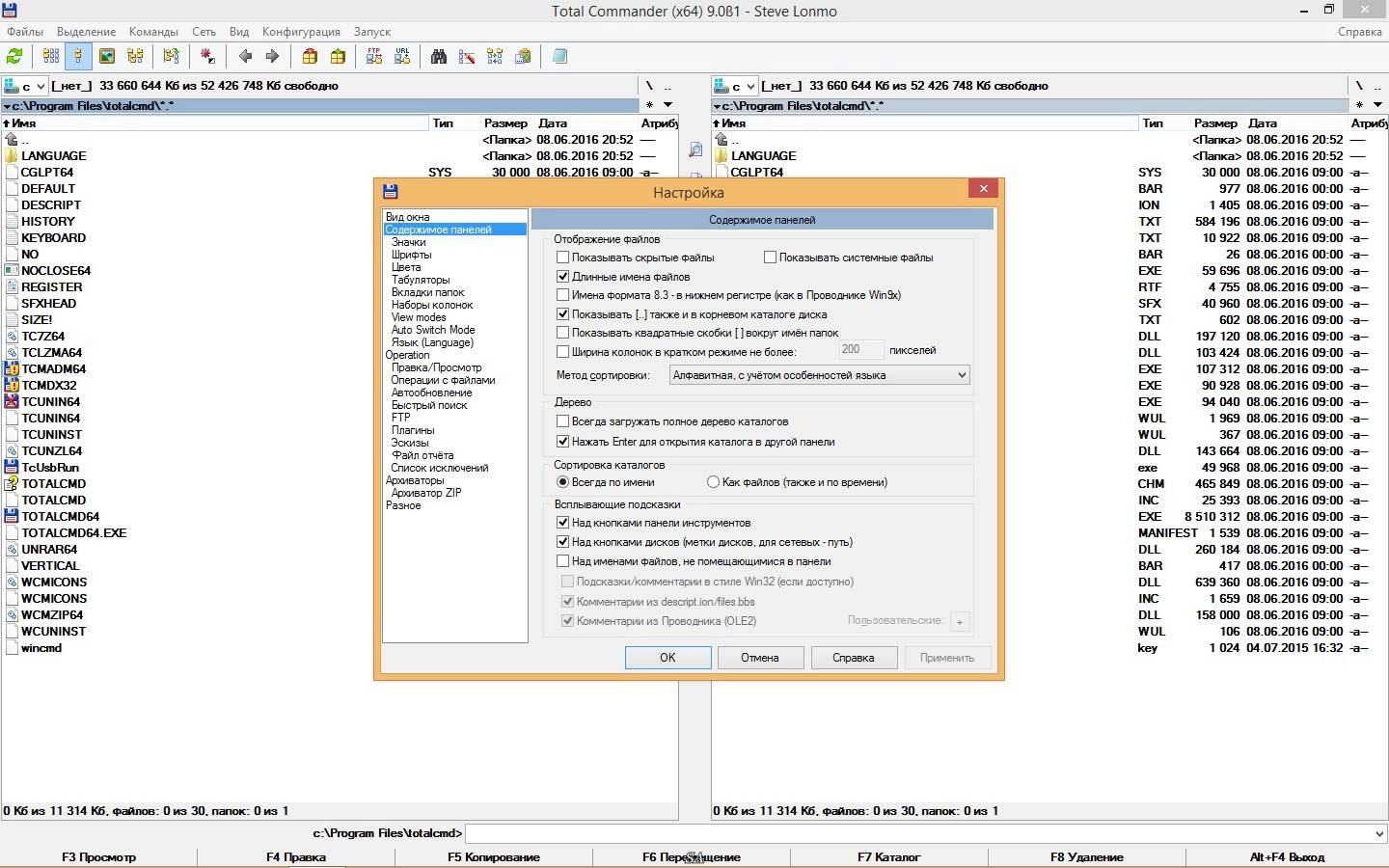Image resolution: width=1389 pixels, height=868 pixels.
Task: Switch to brief view using toolbar icon
Action: tap(51, 57)
